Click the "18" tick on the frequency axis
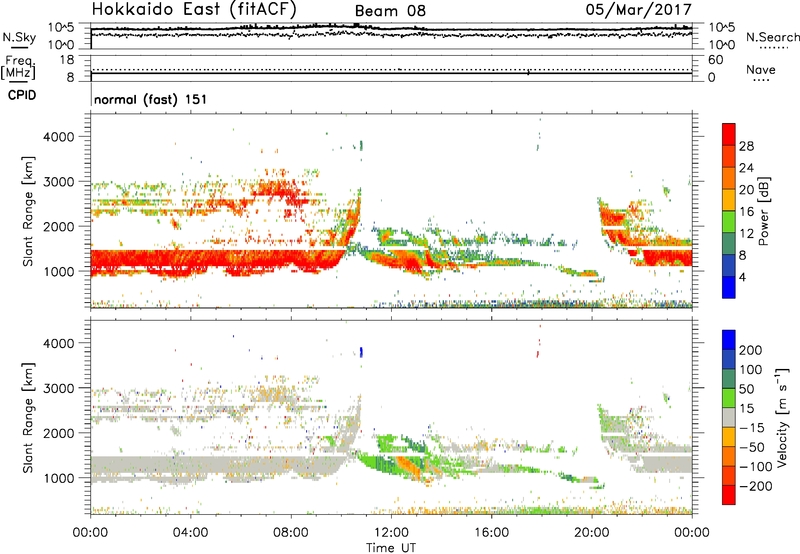Image resolution: width=800 pixels, height=554 pixels. point(67,60)
